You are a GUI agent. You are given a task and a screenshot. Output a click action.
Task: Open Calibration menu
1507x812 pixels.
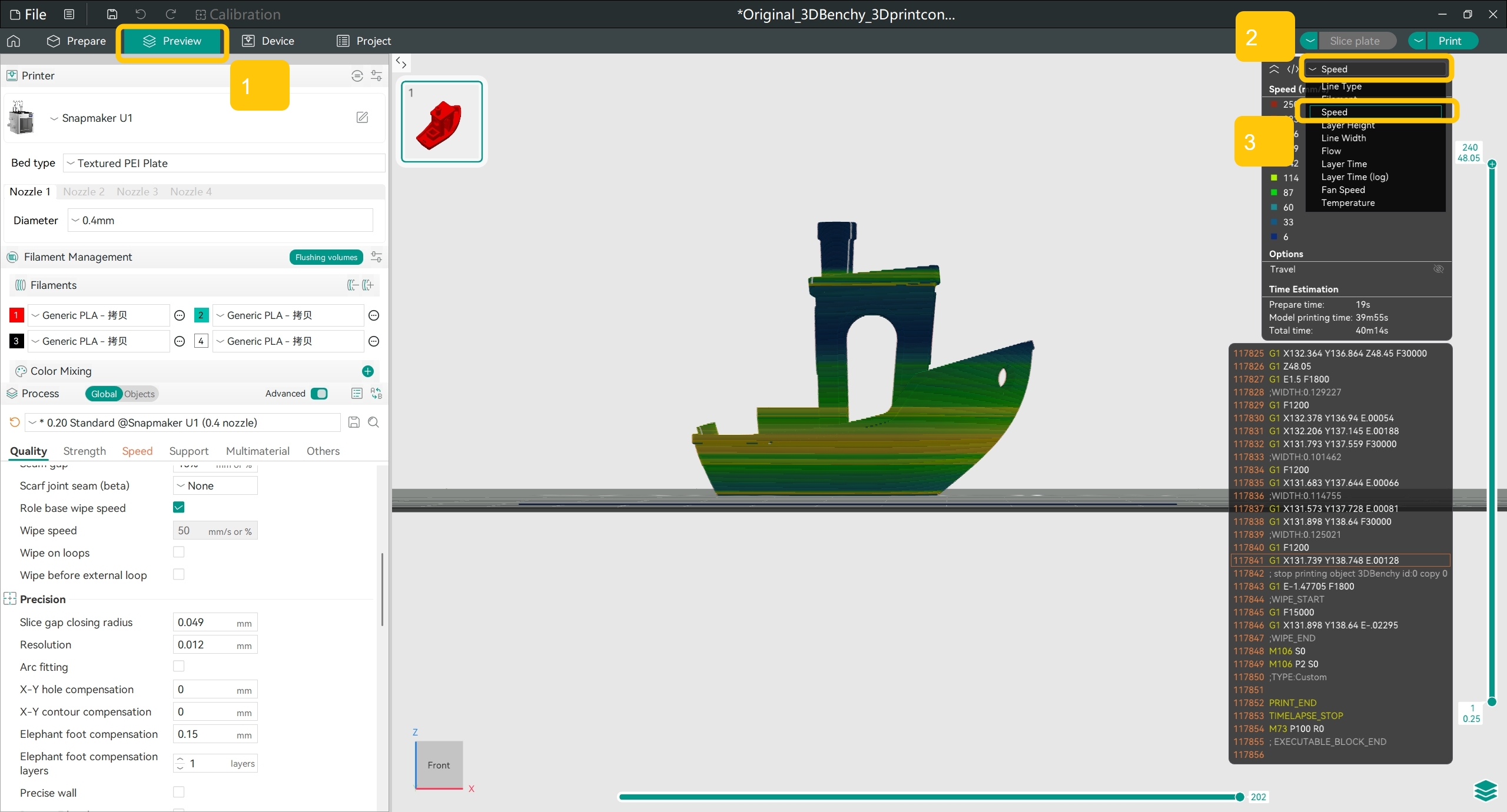pyautogui.click(x=238, y=14)
